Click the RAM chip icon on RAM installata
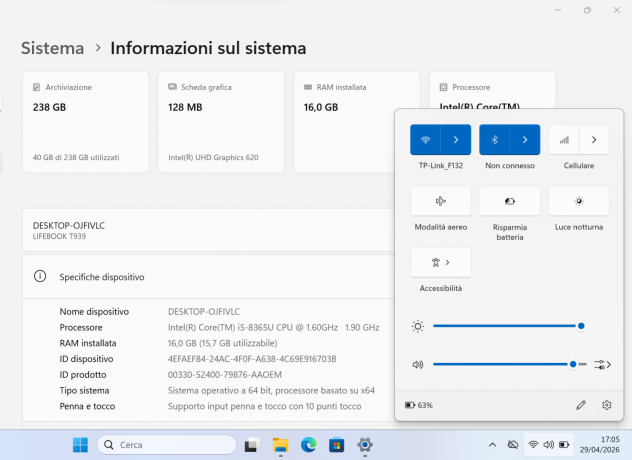Screen dimensions: 632x460 pyautogui.click(x=308, y=87)
